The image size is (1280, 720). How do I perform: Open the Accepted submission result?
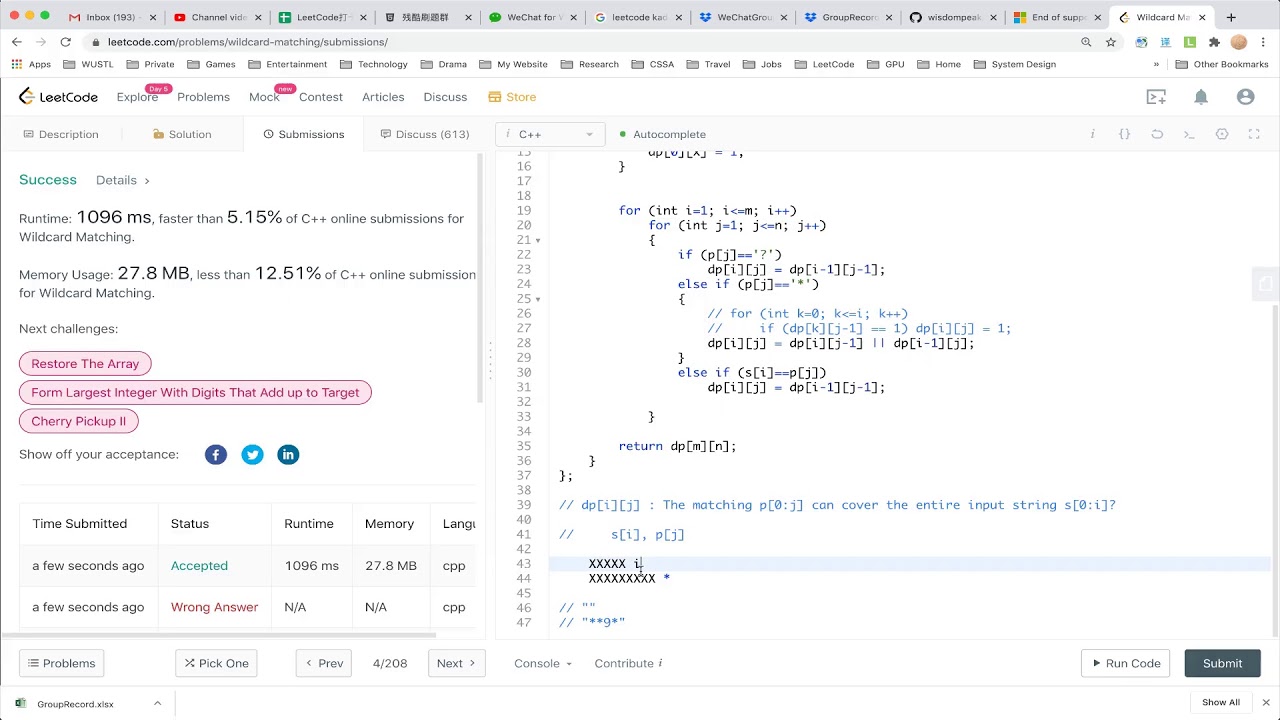pos(199,566)
